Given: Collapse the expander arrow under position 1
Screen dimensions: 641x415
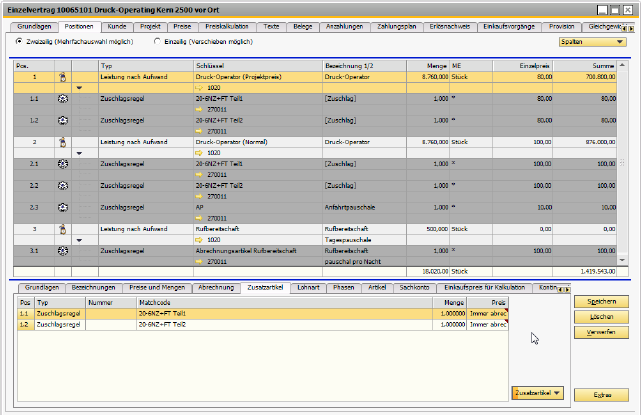Looking at the screenshot, I should pos(79,88).
